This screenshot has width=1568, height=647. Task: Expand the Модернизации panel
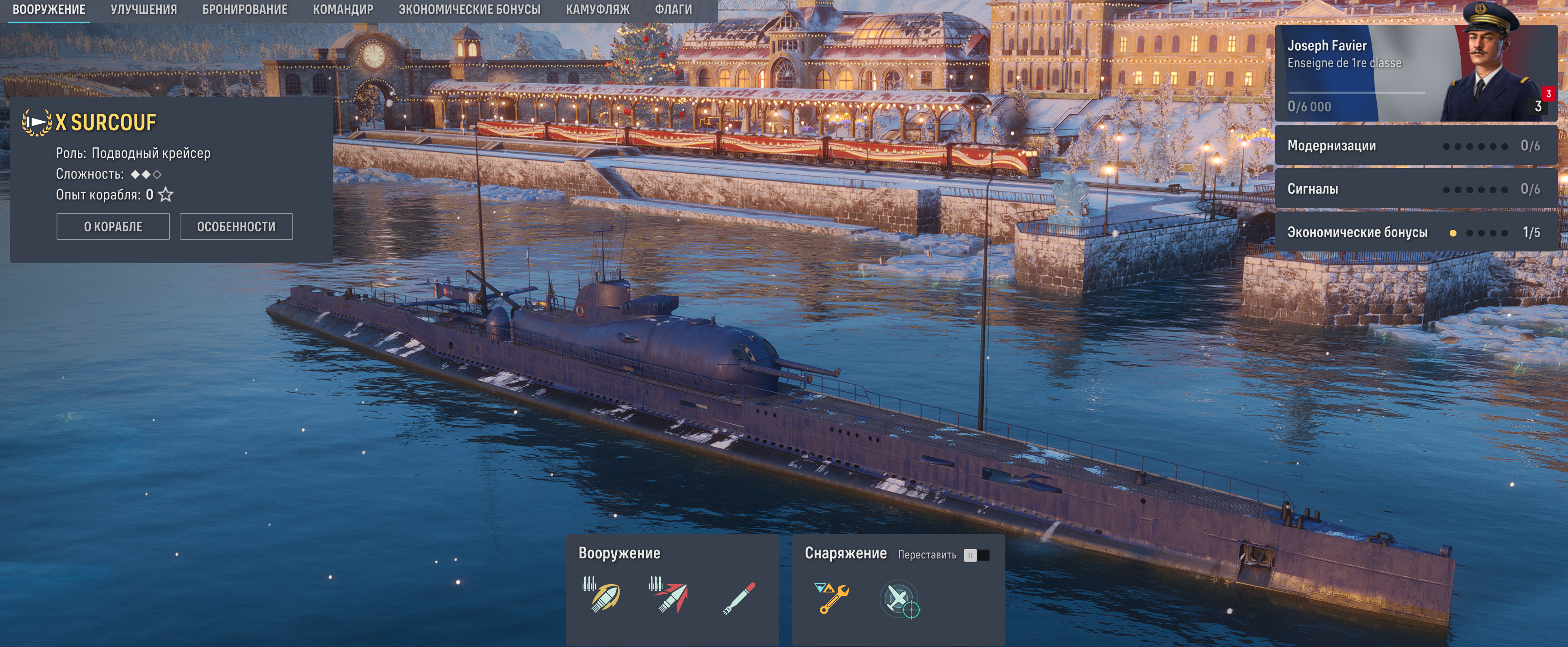pos(1416,146)
